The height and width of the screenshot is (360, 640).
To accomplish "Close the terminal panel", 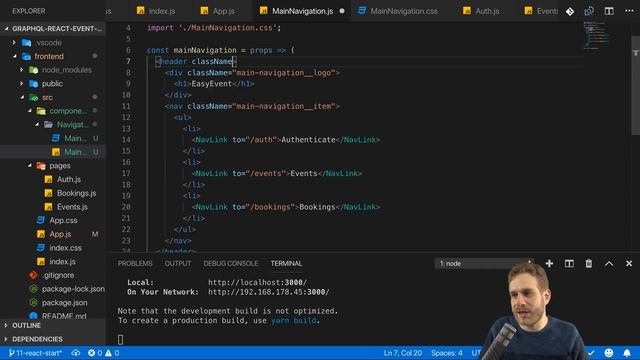I will point(629,264).
